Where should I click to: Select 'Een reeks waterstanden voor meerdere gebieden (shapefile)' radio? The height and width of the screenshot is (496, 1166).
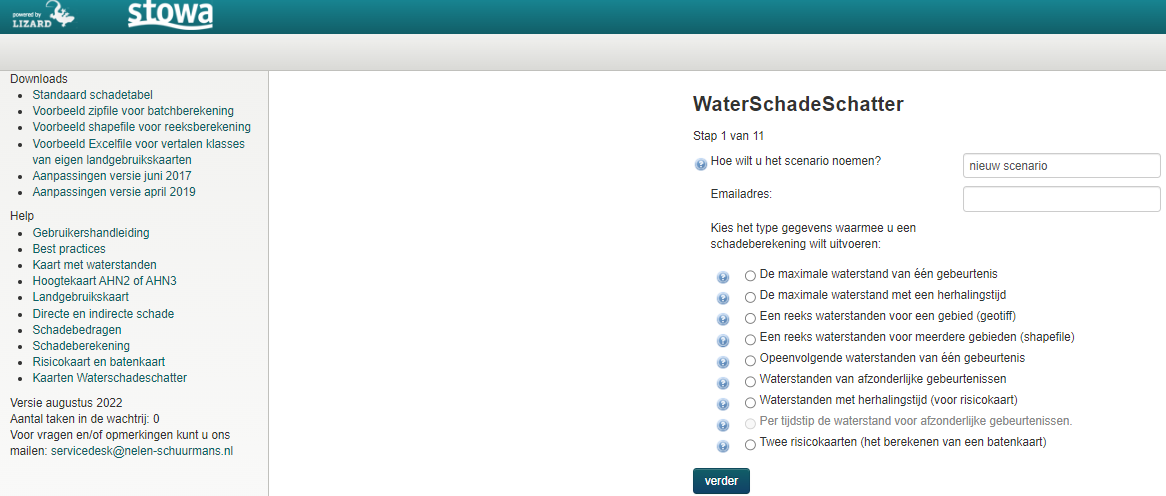(x=750, y=340)
